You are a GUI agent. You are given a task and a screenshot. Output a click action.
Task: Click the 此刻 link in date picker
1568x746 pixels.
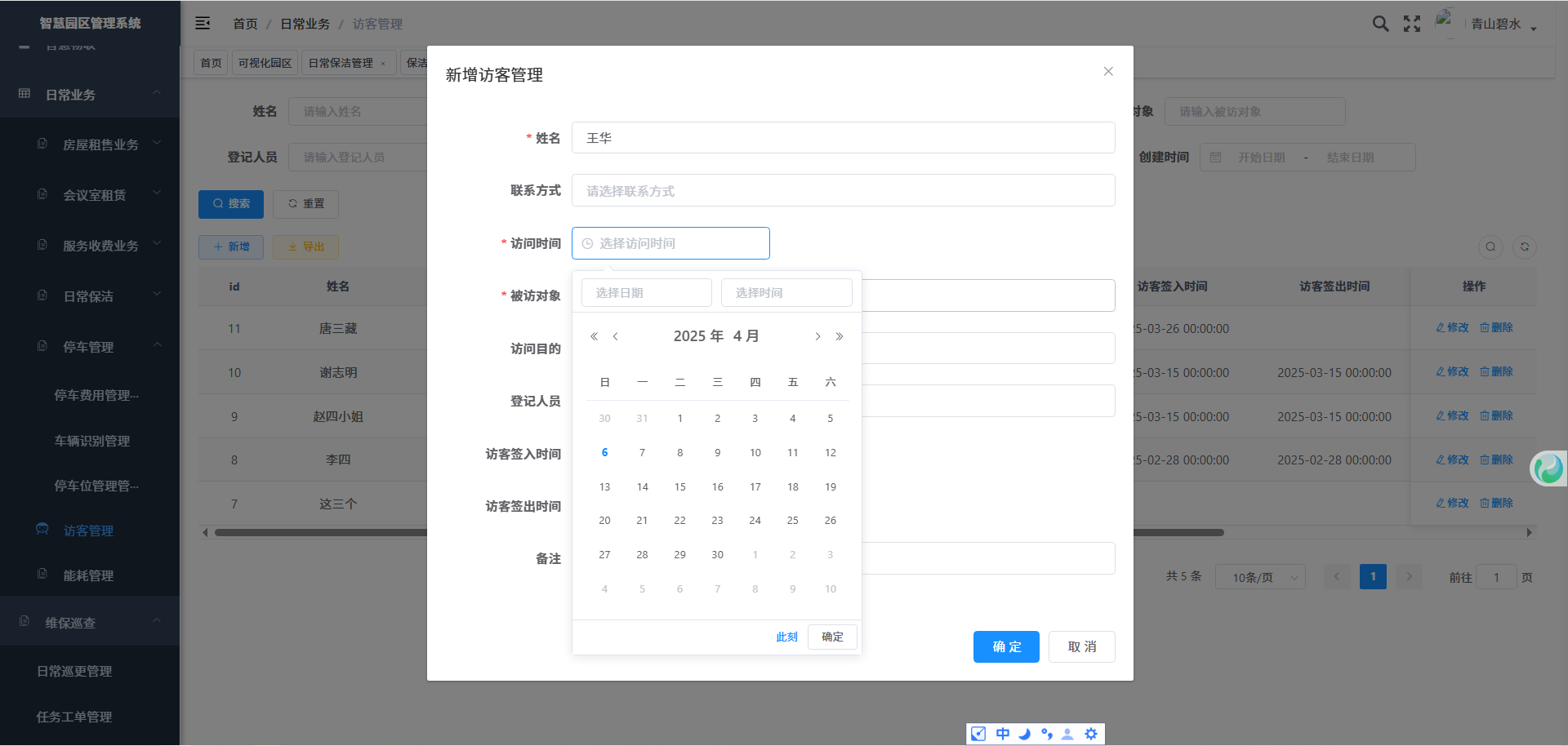pos(786,637)
